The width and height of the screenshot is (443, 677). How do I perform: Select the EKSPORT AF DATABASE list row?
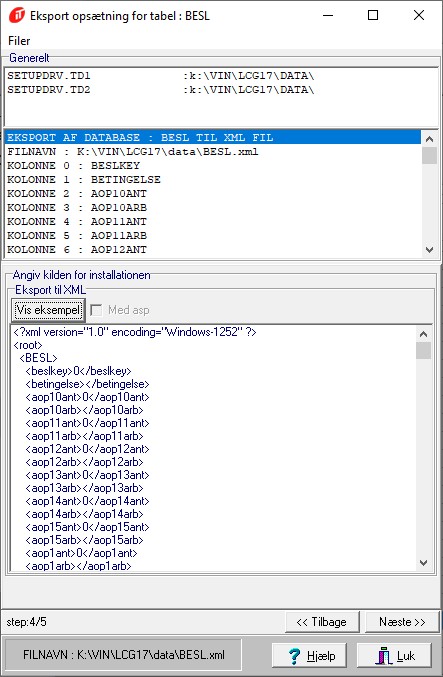[212, 138]
